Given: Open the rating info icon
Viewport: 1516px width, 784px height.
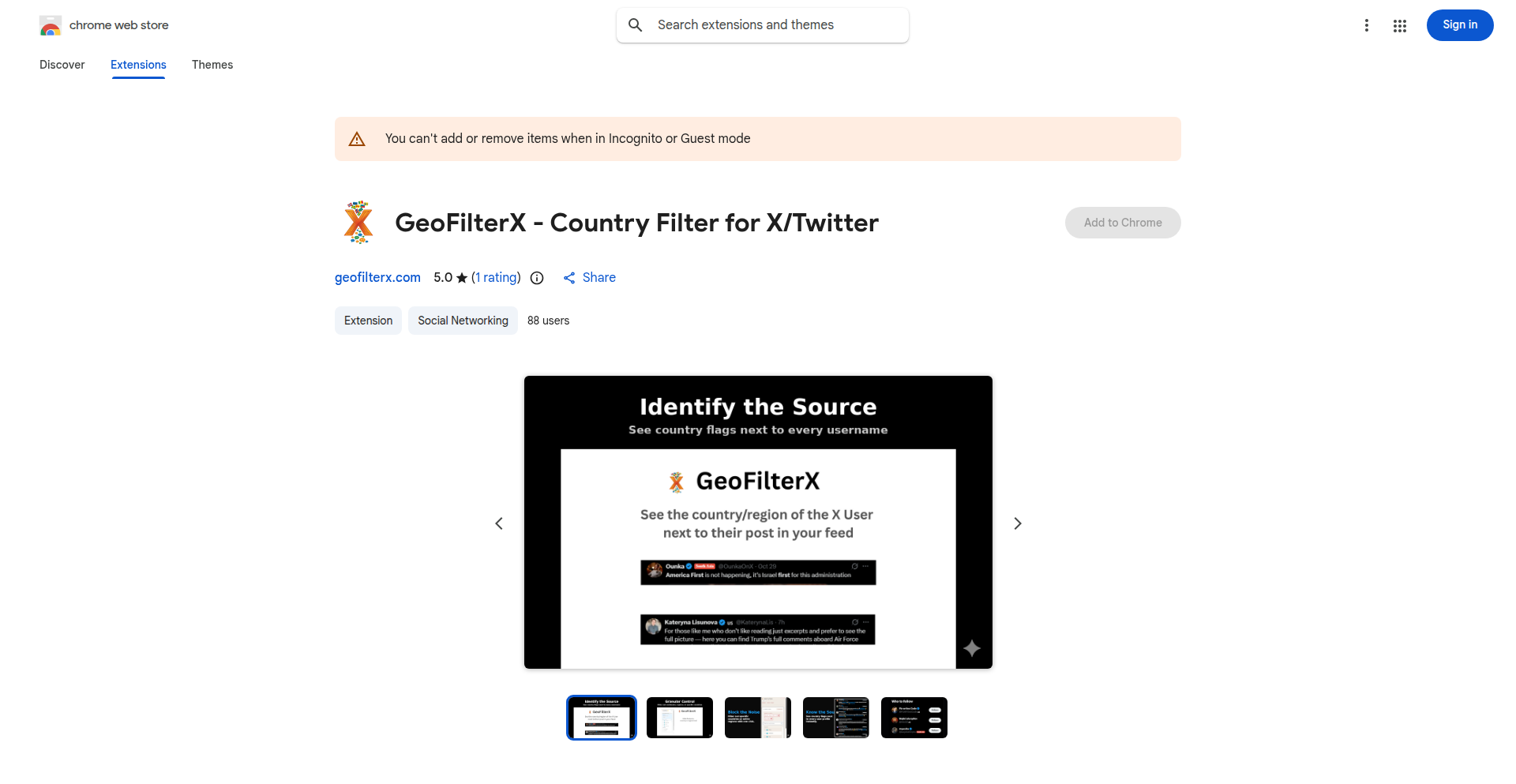Looking at the screenshot, I should pyautogui.click(x=537, y=278).
